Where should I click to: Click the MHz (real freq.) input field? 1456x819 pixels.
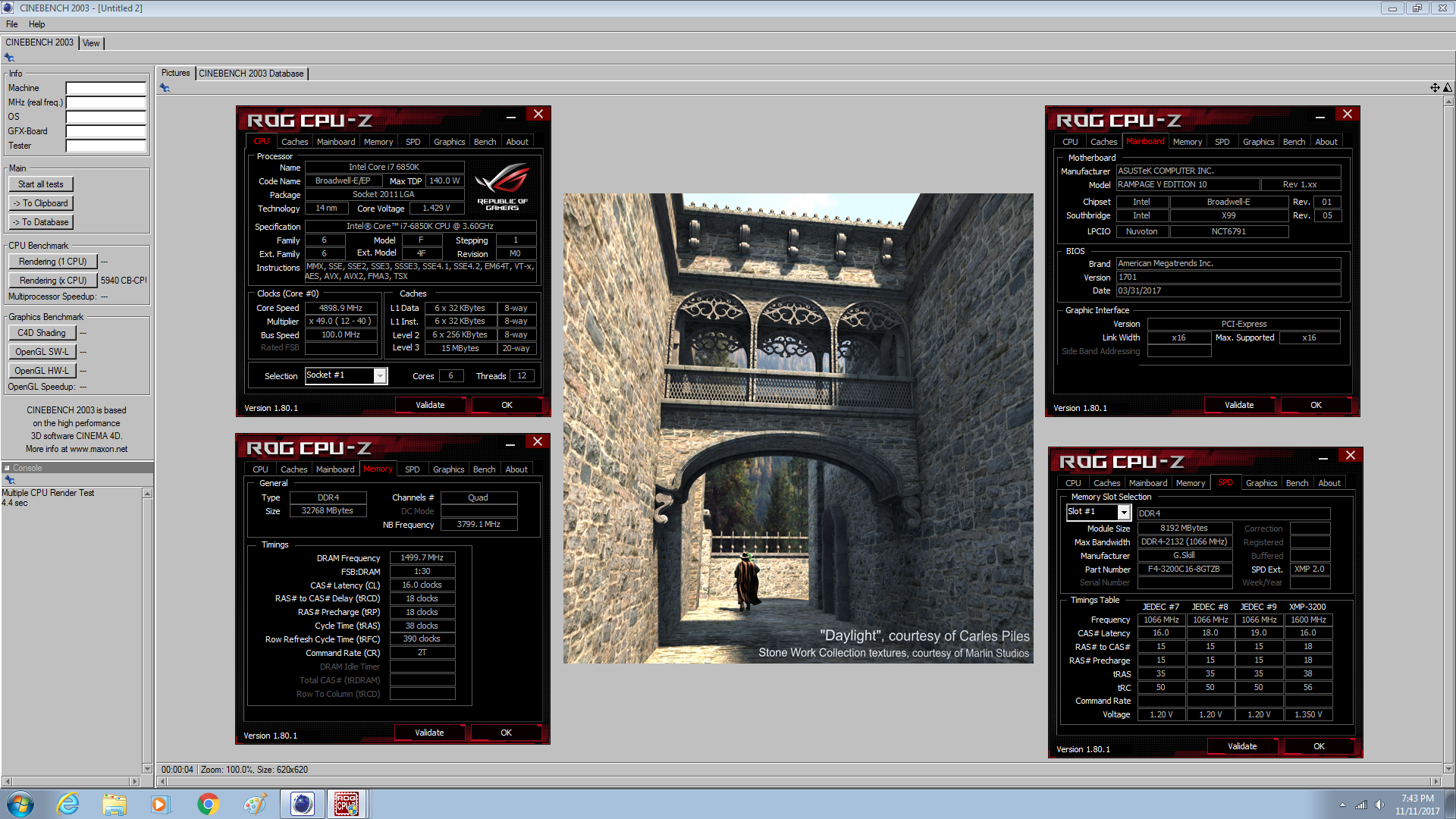click(105, 102)
